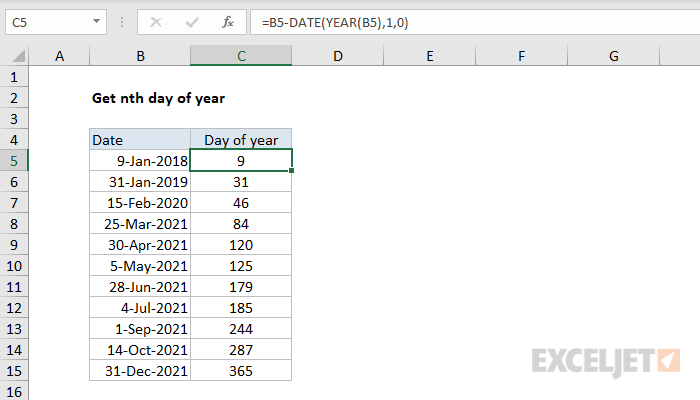Viewport: 700px width, 400px height.
Task: Select row 5 header
Action: tap(14, 161)
